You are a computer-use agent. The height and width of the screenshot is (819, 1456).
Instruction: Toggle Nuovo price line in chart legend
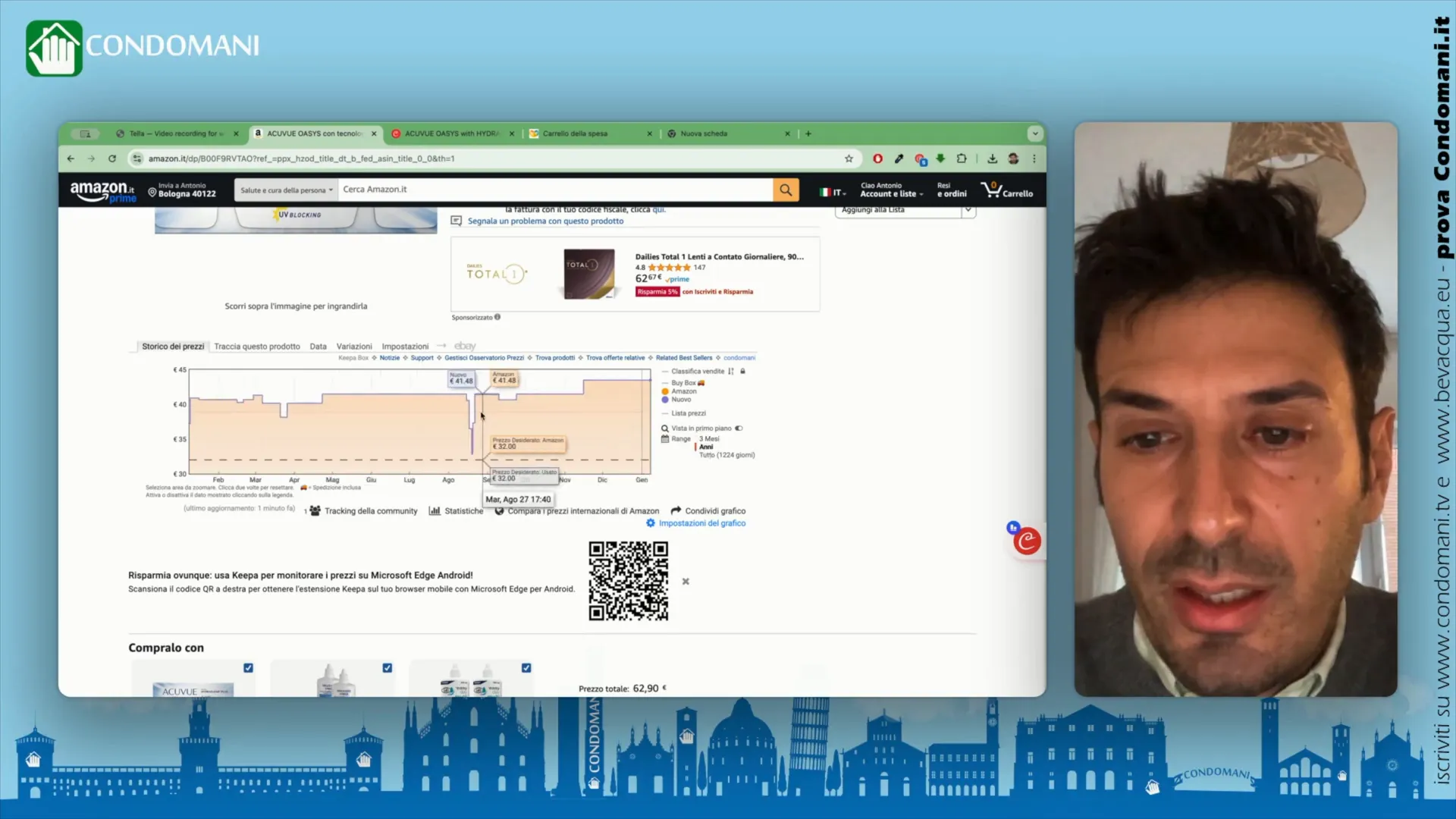click(x=676, y=400)
